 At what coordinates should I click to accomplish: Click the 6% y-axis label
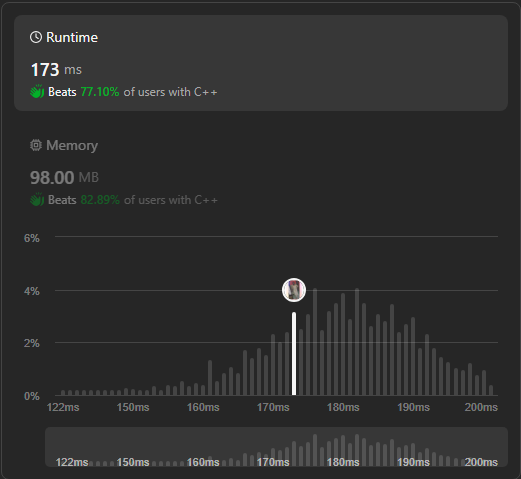(x=32, y=238)
